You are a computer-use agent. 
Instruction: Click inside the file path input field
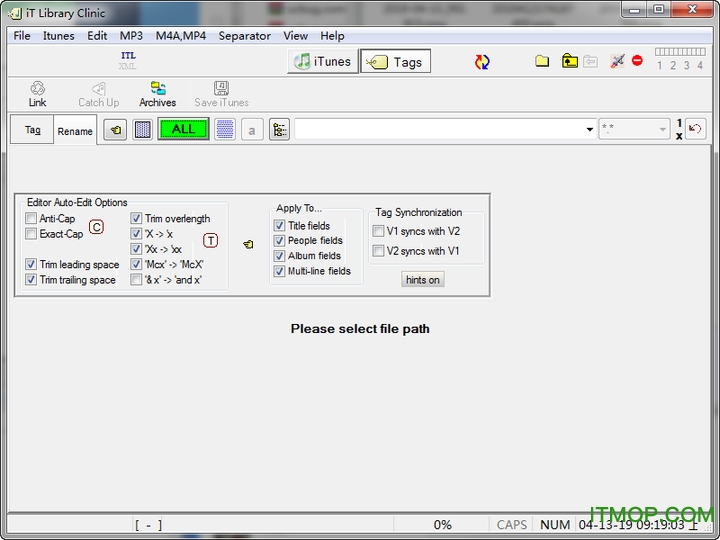pyautogui.click(x=438, y=130)
